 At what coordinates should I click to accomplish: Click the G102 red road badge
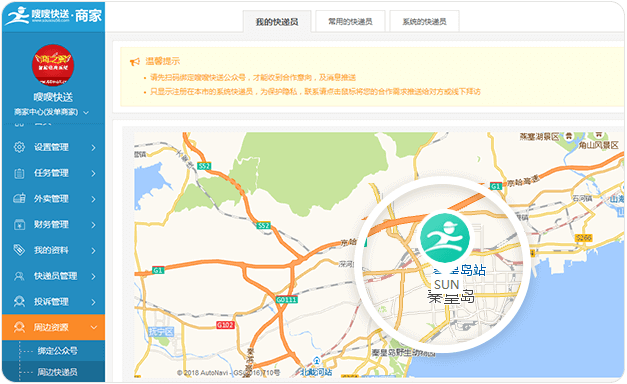coord(225,325)
